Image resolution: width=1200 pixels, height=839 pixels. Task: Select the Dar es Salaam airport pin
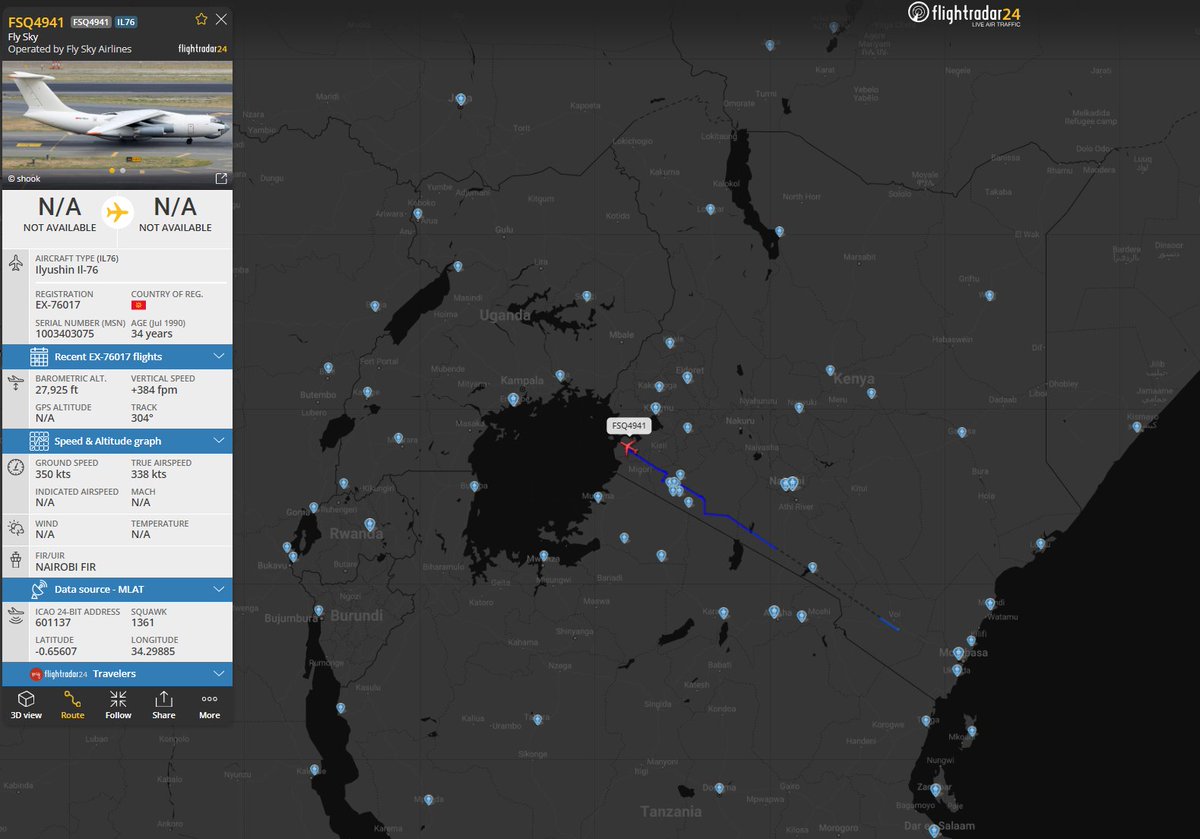point(934,831)
